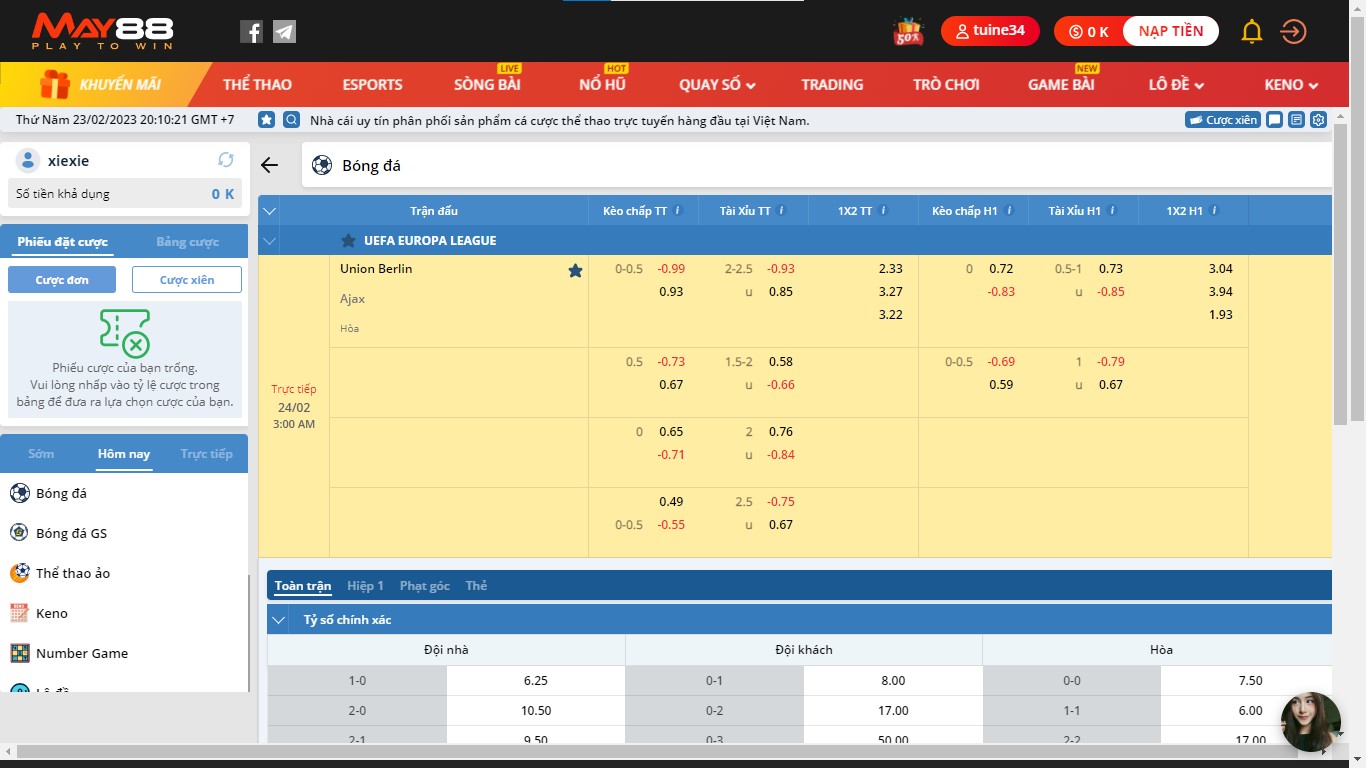Collapse the UEFA EUROPA LEAGUE section
Image resolution: width=1366 pixels, height=768 pixels.
[x=268, y=241]
